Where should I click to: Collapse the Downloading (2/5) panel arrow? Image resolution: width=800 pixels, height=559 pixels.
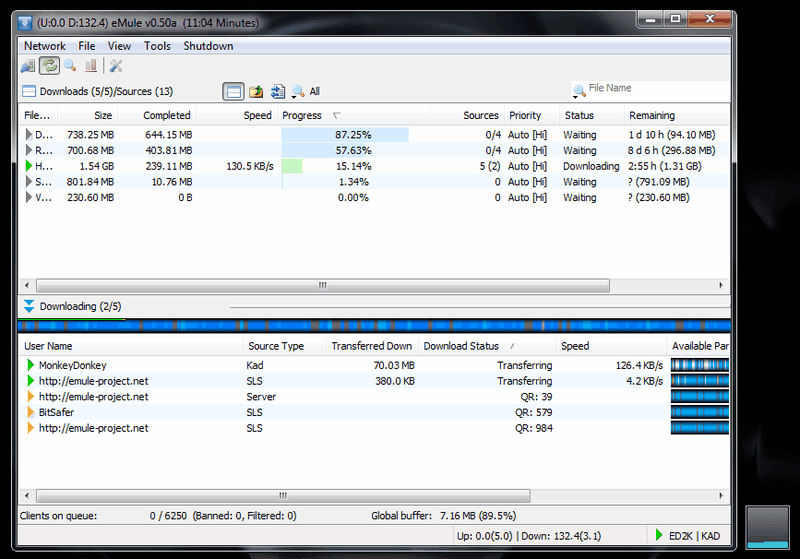tap(29, 306)
